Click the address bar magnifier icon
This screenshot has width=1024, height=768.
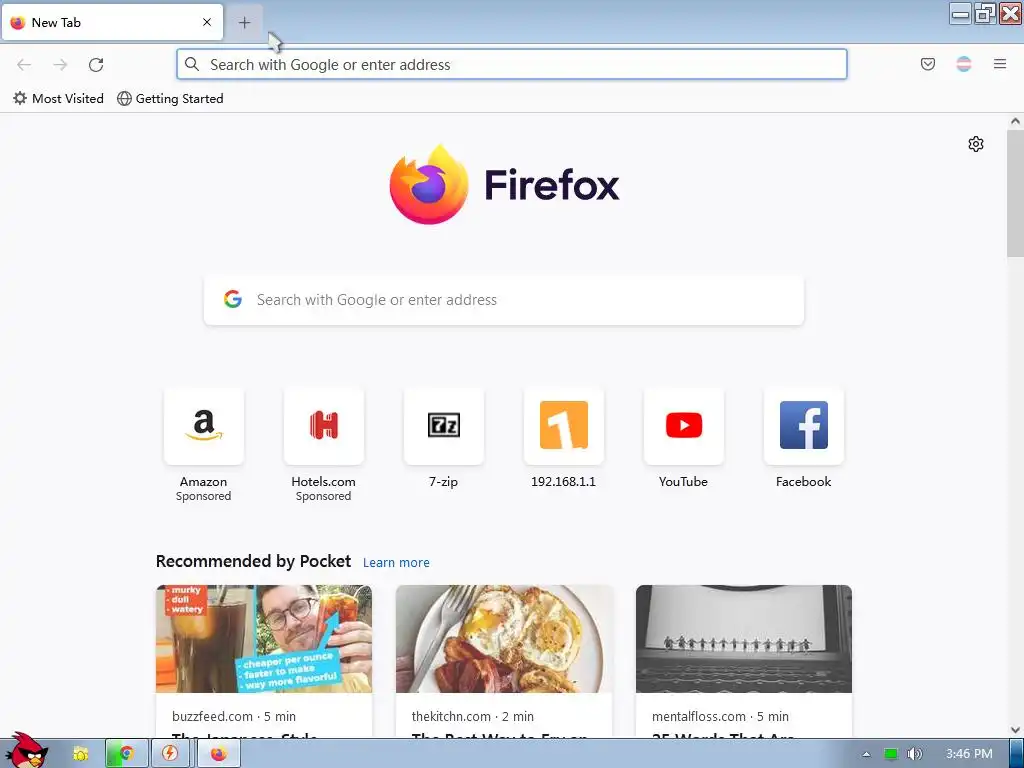click(x=192, y=64)
